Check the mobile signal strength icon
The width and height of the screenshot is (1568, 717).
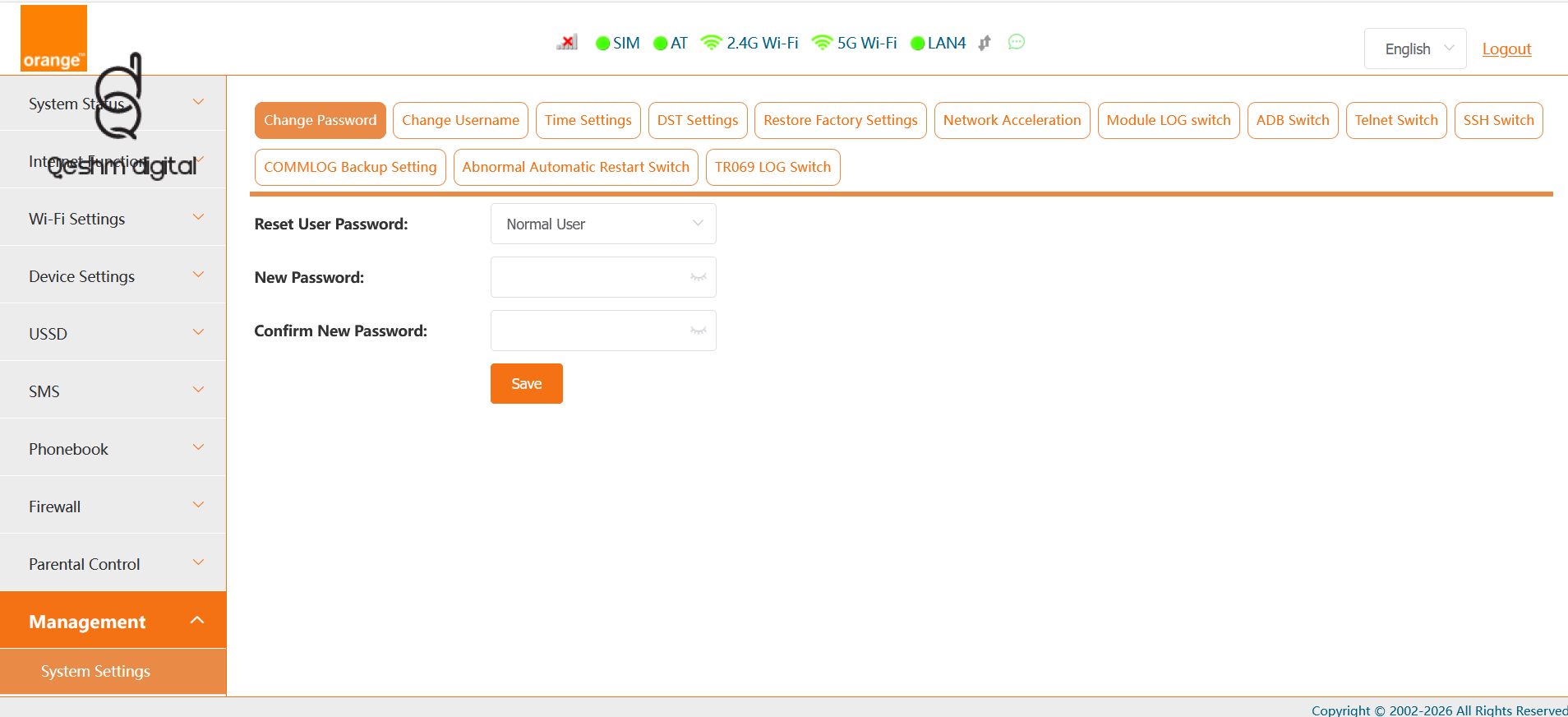pos(567,42)
